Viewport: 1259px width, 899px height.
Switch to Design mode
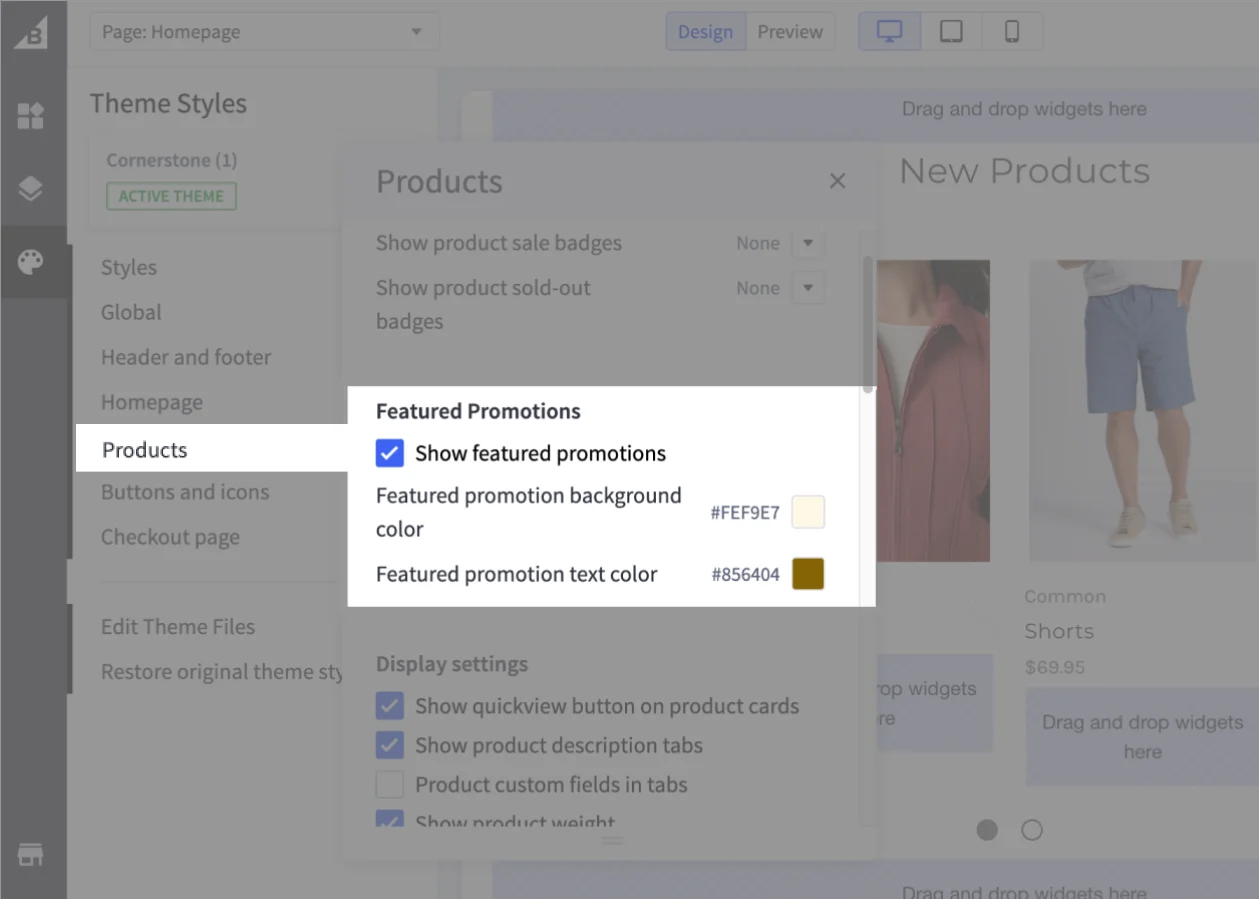pos(705,32)
